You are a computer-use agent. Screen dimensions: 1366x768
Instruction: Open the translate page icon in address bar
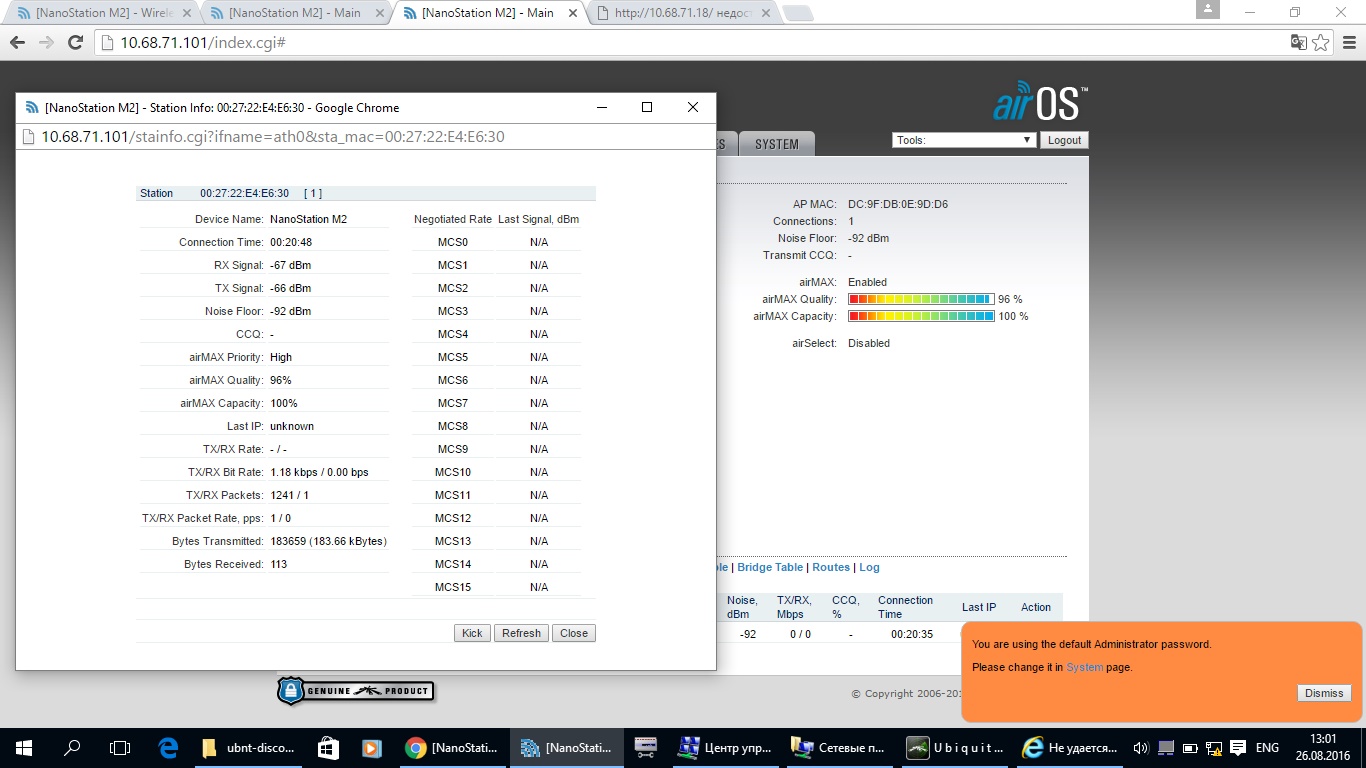click(1298, 43)
